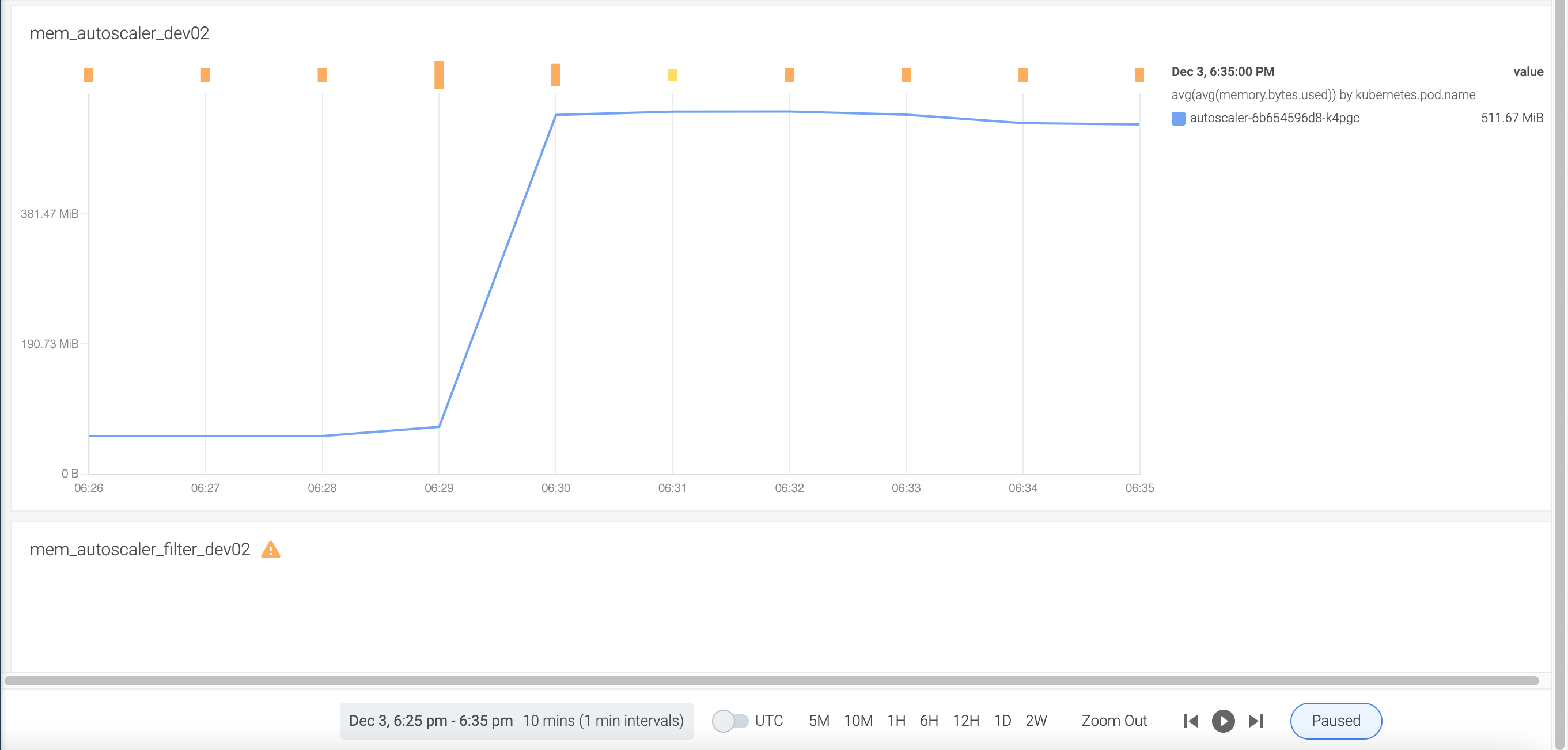The image size is (1568, 750).
Task: Skip to next time window
Action: pos(1255,721)
